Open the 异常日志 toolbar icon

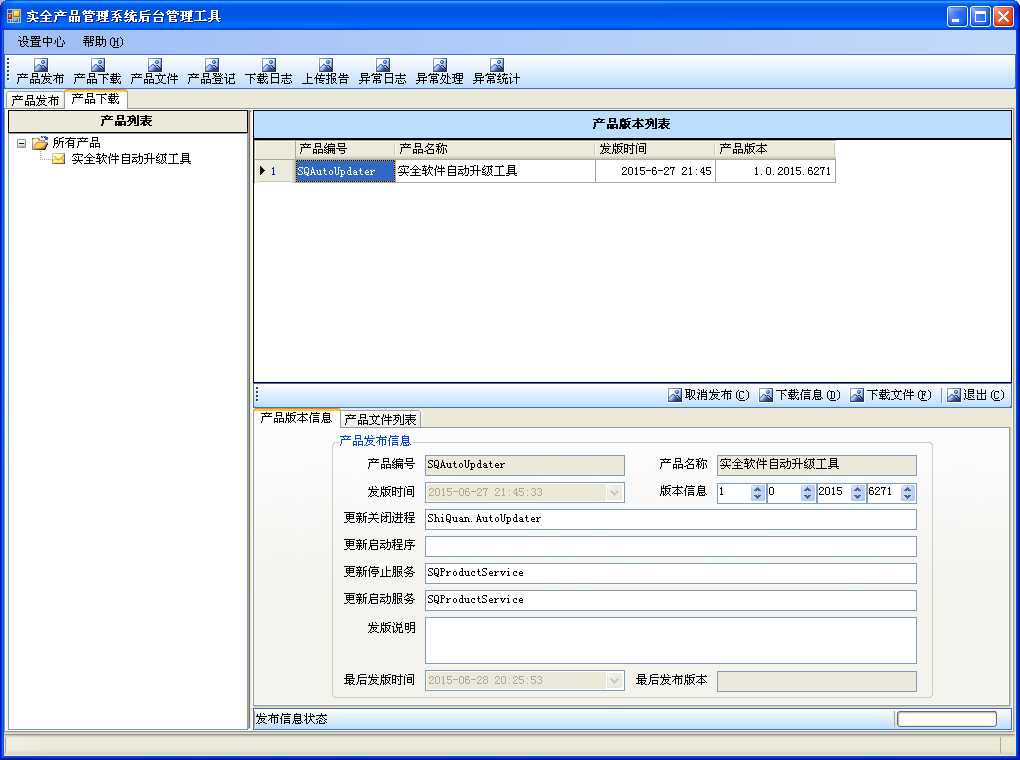coord(382,72)
